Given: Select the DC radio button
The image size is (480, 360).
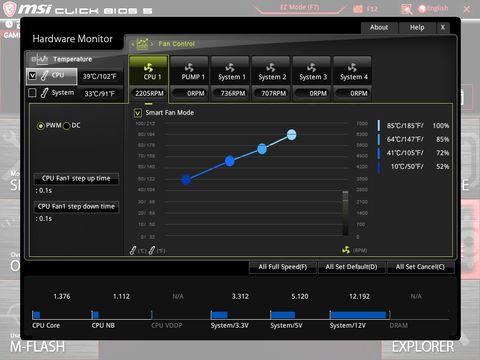Looking at the screenshot, I should pyautogui.click(x=67, y=126).
